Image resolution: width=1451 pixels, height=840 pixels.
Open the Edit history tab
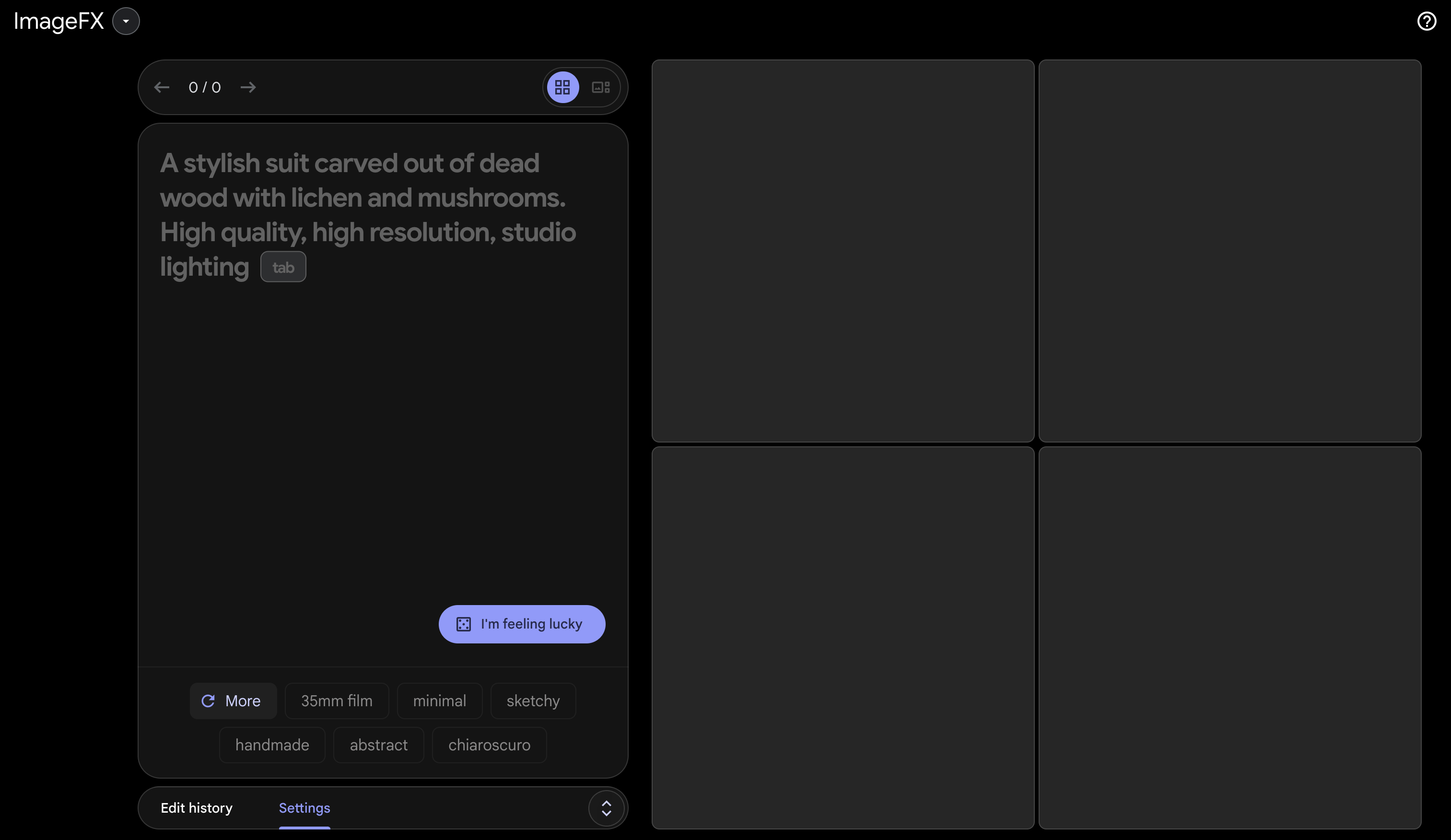point(196,808)
